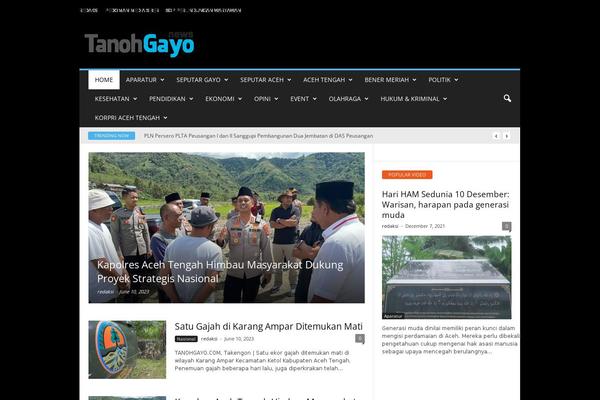Screen dimensions: 600x400
Task: Show next trending headline arrow
Action: tap(507, 136)
